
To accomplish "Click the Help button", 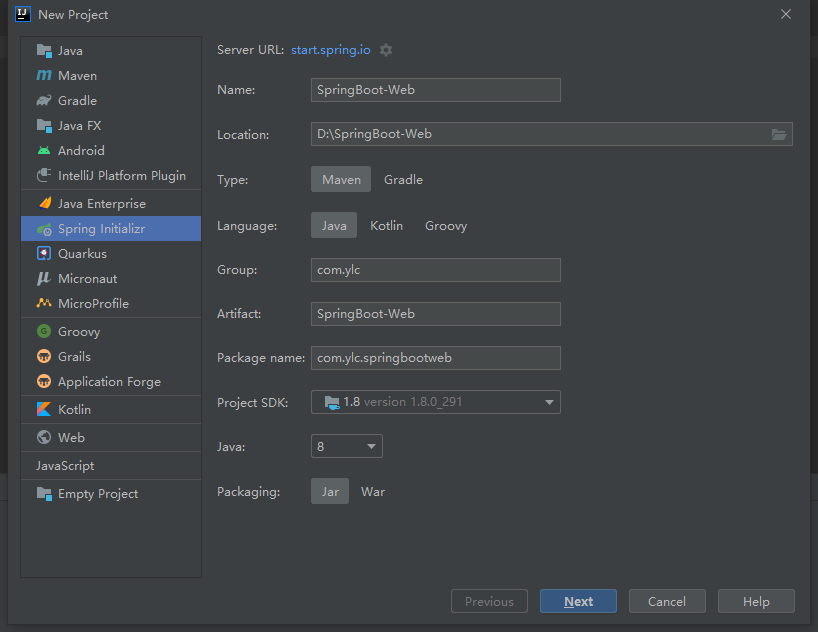I will [x=756, y=601].
